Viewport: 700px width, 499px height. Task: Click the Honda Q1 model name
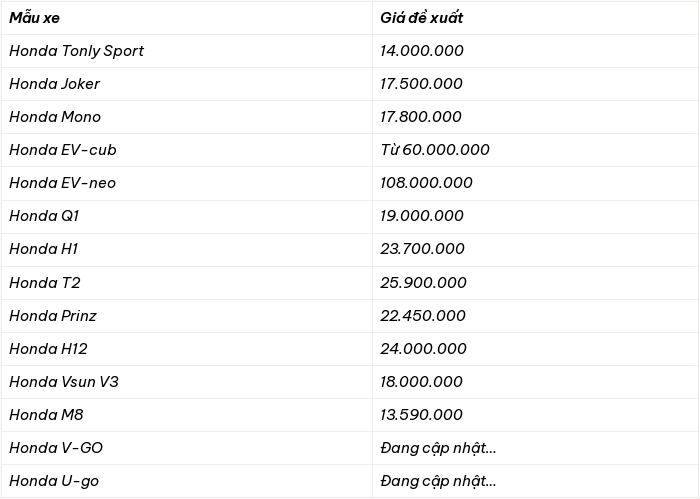click(44, 216)
